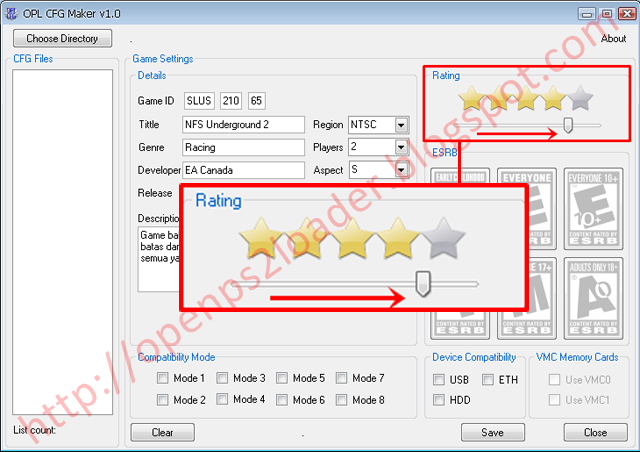Maximize the OPL CFG Maker window
Image resolution: width=640 pixels, height=452 pixels.
click(x=607, y=14)
